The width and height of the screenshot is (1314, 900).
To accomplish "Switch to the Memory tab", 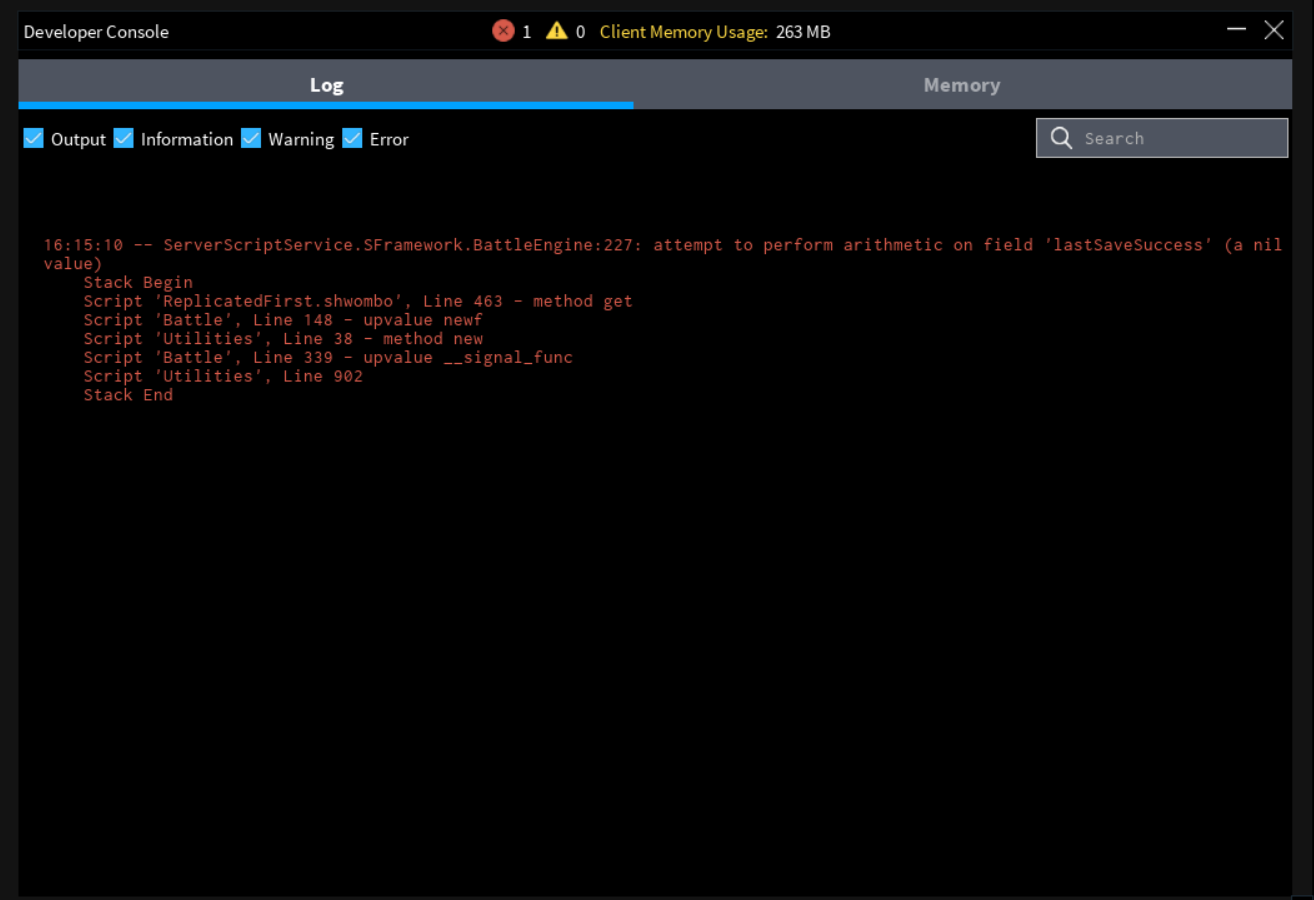I will (x=961, y=85).
